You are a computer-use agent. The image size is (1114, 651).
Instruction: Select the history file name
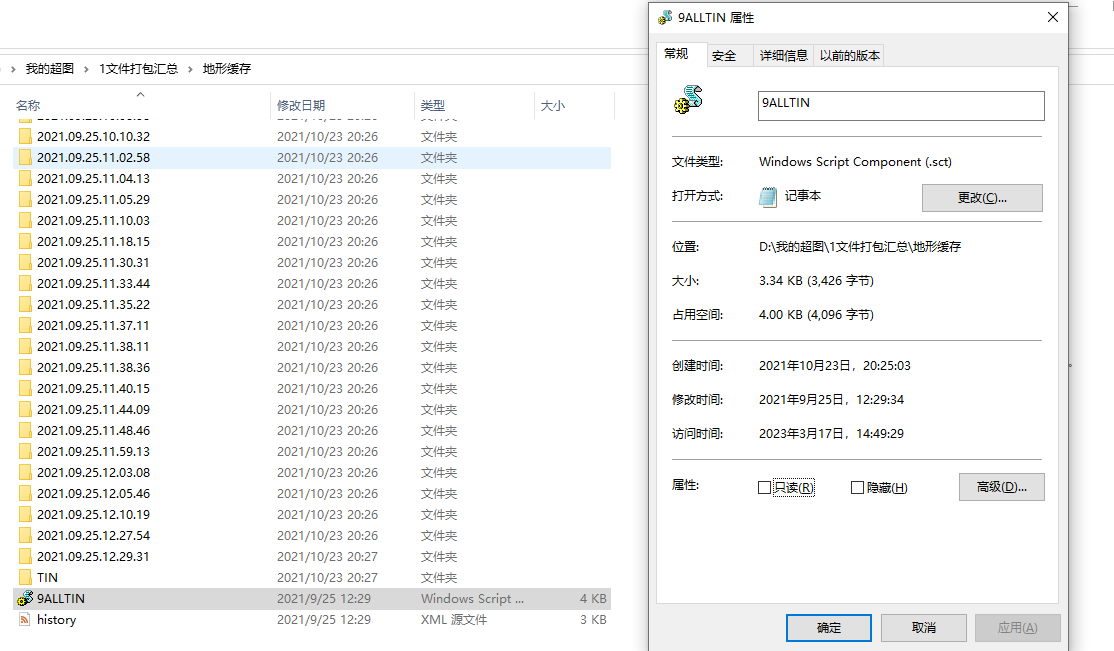click(56, 620)
